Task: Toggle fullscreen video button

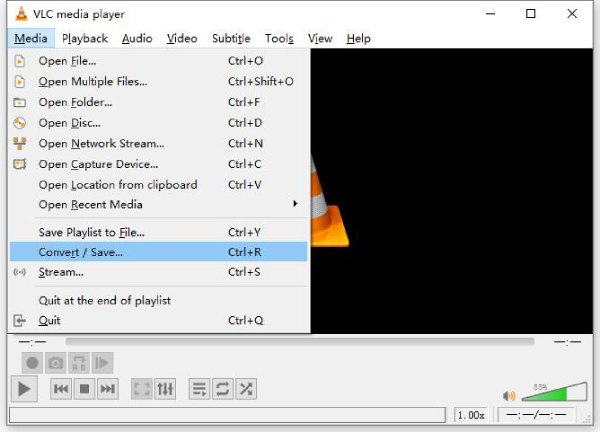Action: click(x=142, y=389)
